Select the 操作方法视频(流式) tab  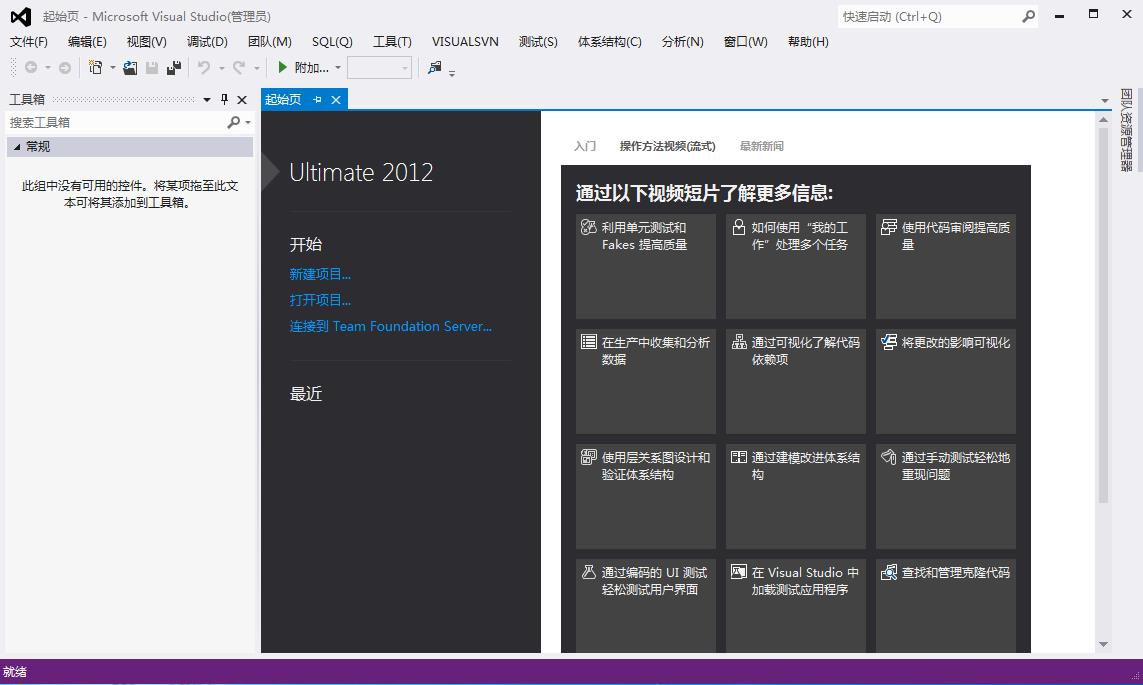(667, 146)
